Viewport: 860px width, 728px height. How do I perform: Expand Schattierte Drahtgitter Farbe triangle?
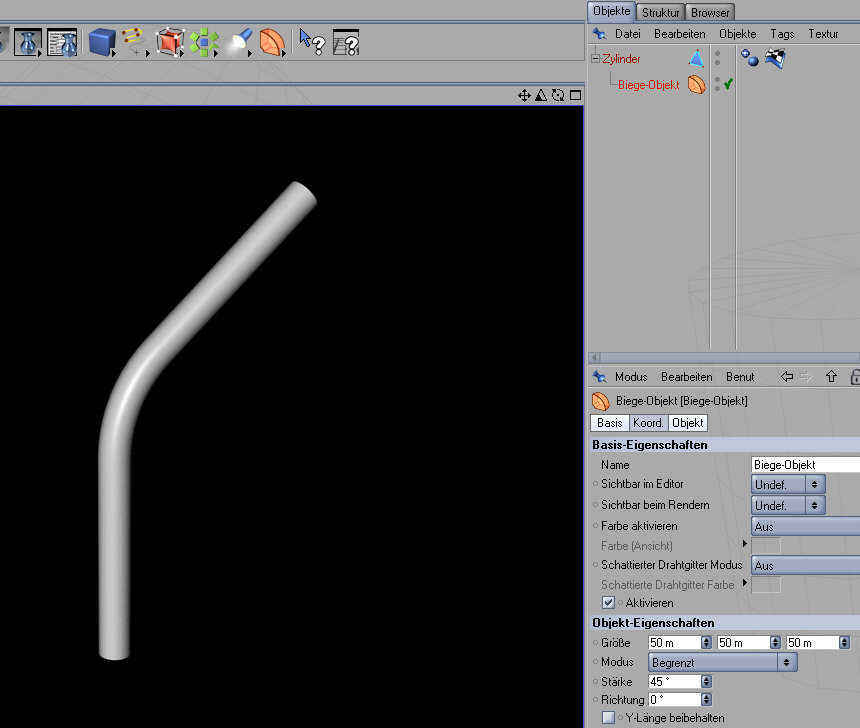pyautogui.click(x=744, y=583)
